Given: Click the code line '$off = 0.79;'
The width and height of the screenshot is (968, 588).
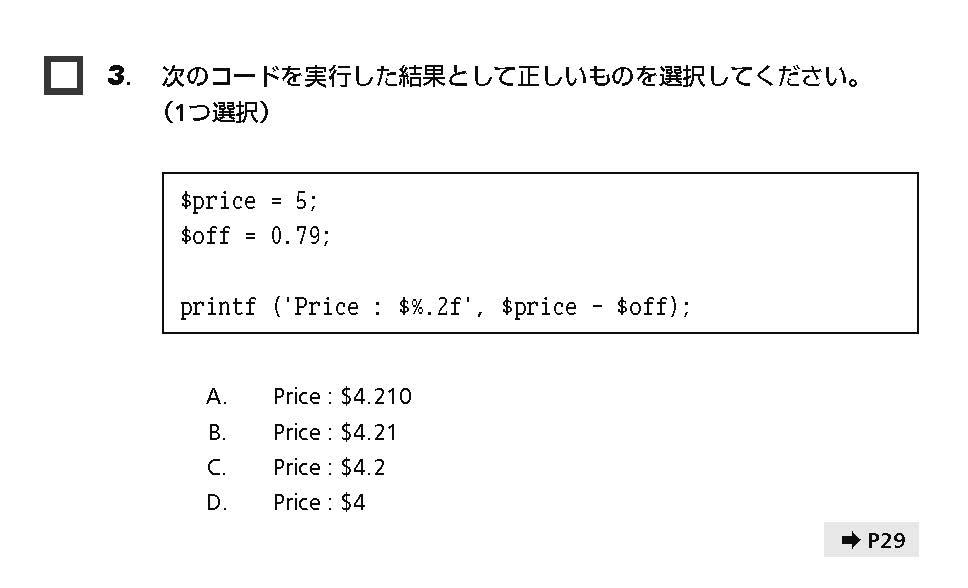Looking at the screenshot, I should point(255,236).
